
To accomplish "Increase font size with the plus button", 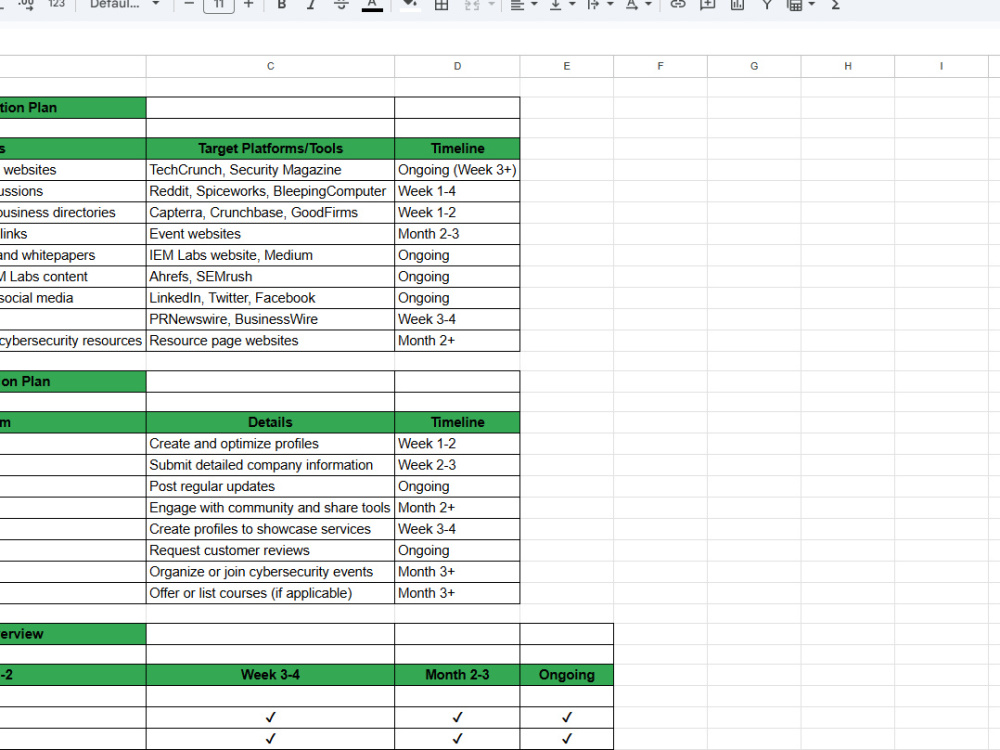I will (249, 4).
